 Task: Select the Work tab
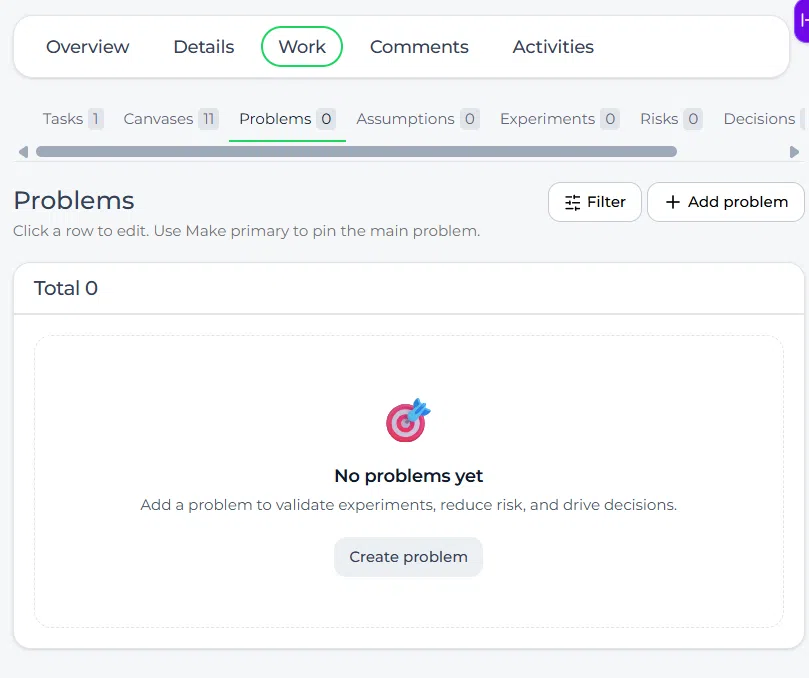302,46
